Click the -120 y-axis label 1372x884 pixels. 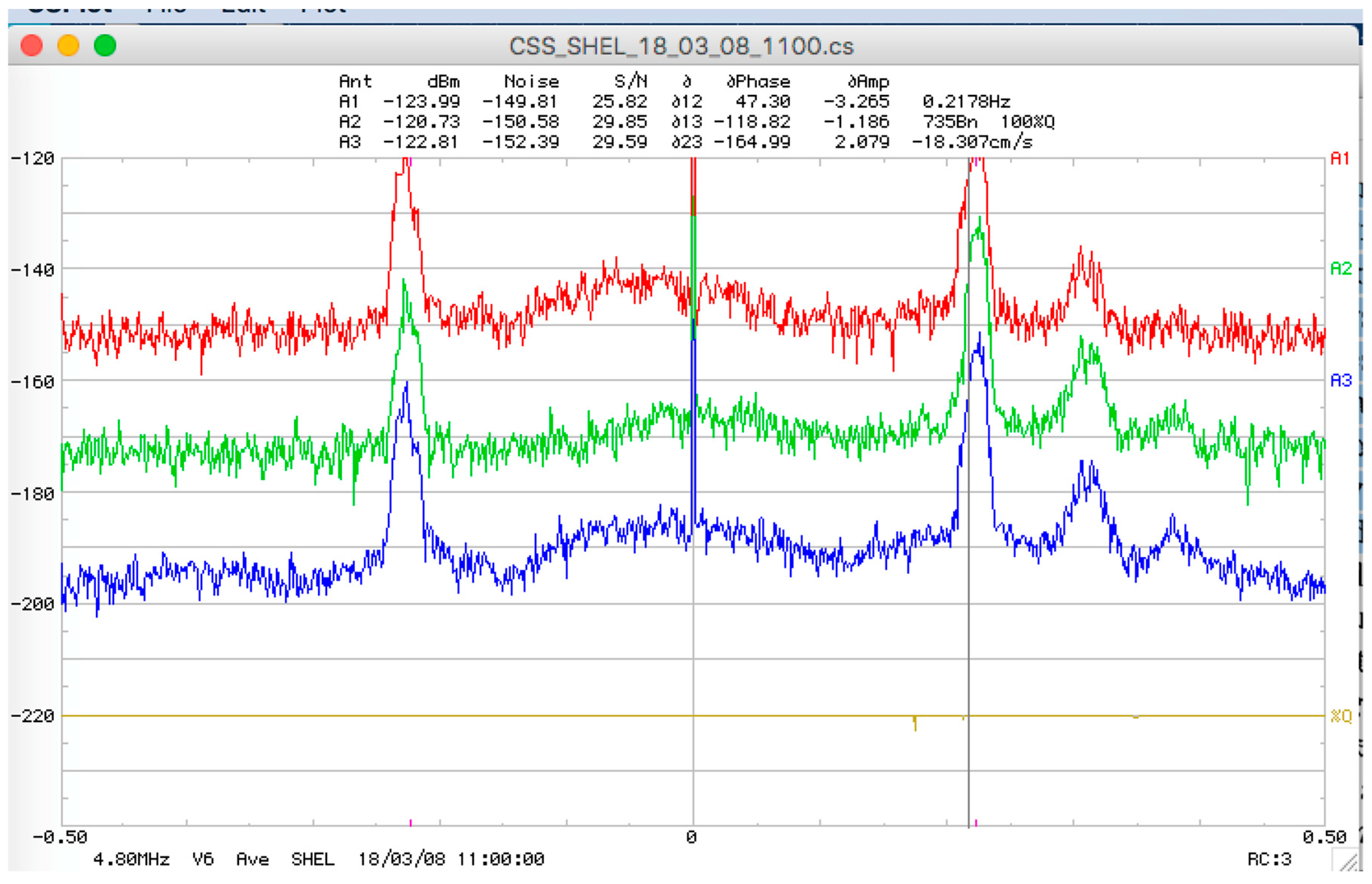(33, 159)
